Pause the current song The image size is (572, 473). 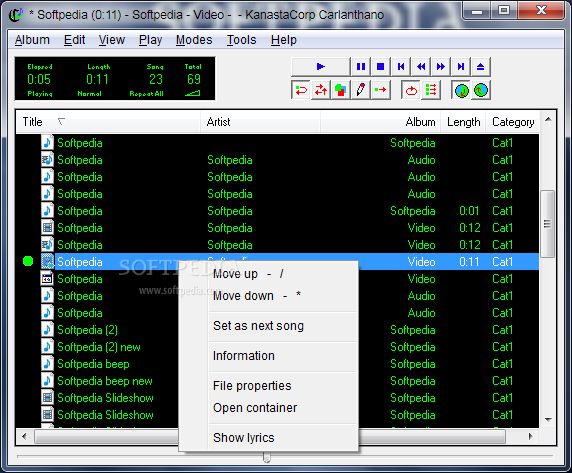[361, 67]
